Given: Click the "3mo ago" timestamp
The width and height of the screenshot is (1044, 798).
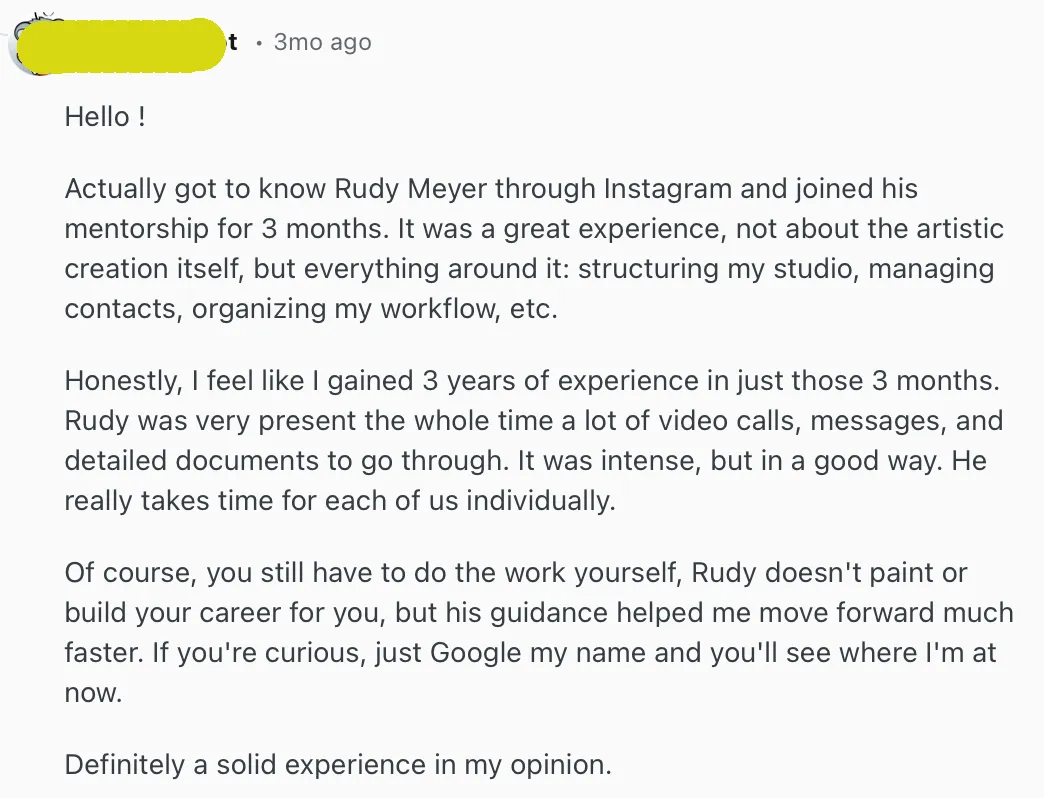Looking at the screenshot, I should (x=322, y=43).
